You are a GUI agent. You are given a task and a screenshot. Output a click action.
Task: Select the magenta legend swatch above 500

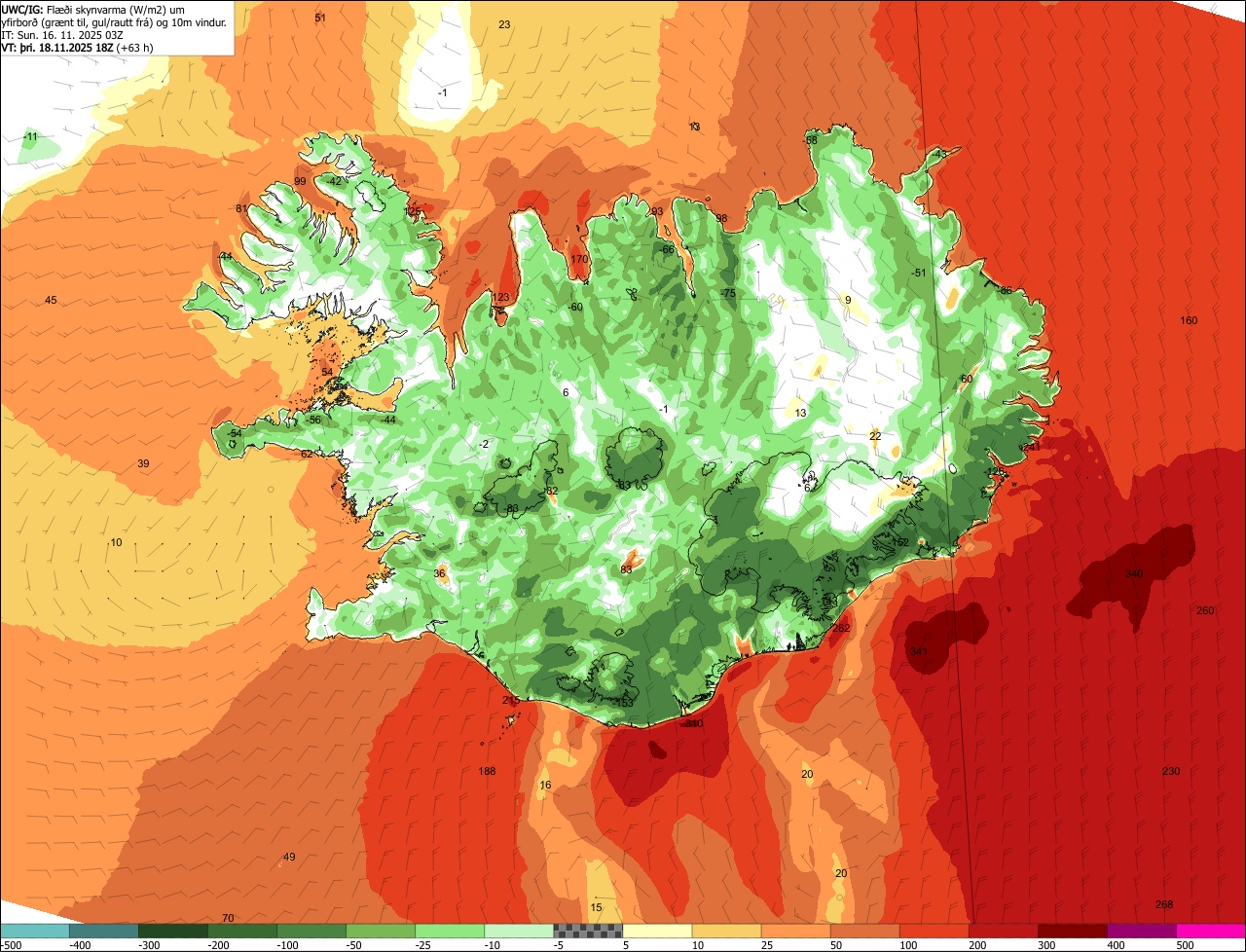1211,931
